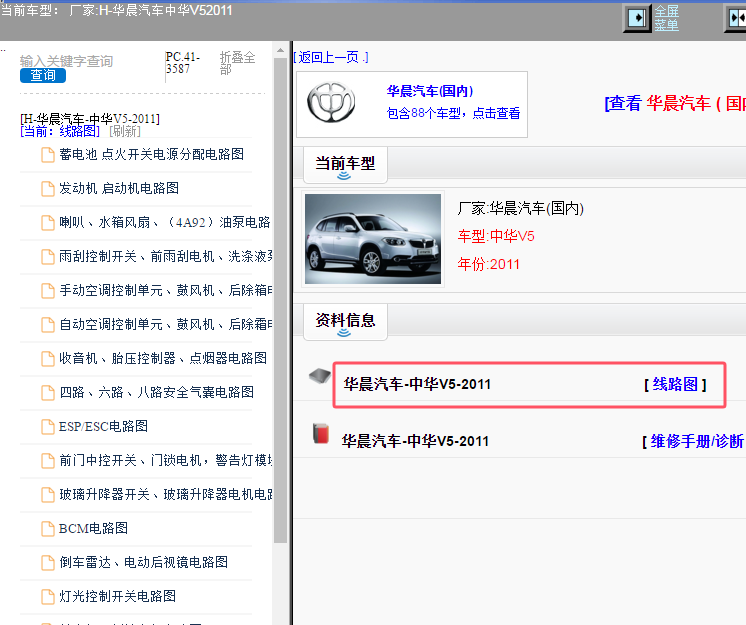Screen dimensions: 746x625
Task: Click the Brilliance brand logo
Action: click(x=331, y=103)
